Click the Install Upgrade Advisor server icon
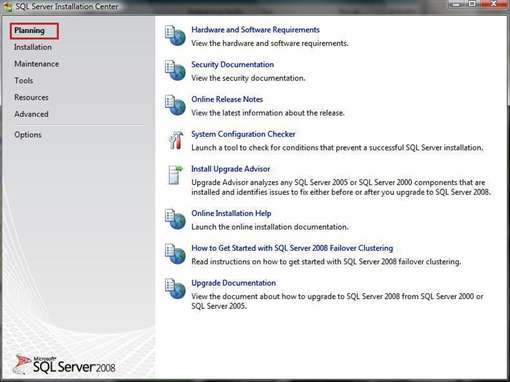Screen dimensions: 510x382 [176, 175]
